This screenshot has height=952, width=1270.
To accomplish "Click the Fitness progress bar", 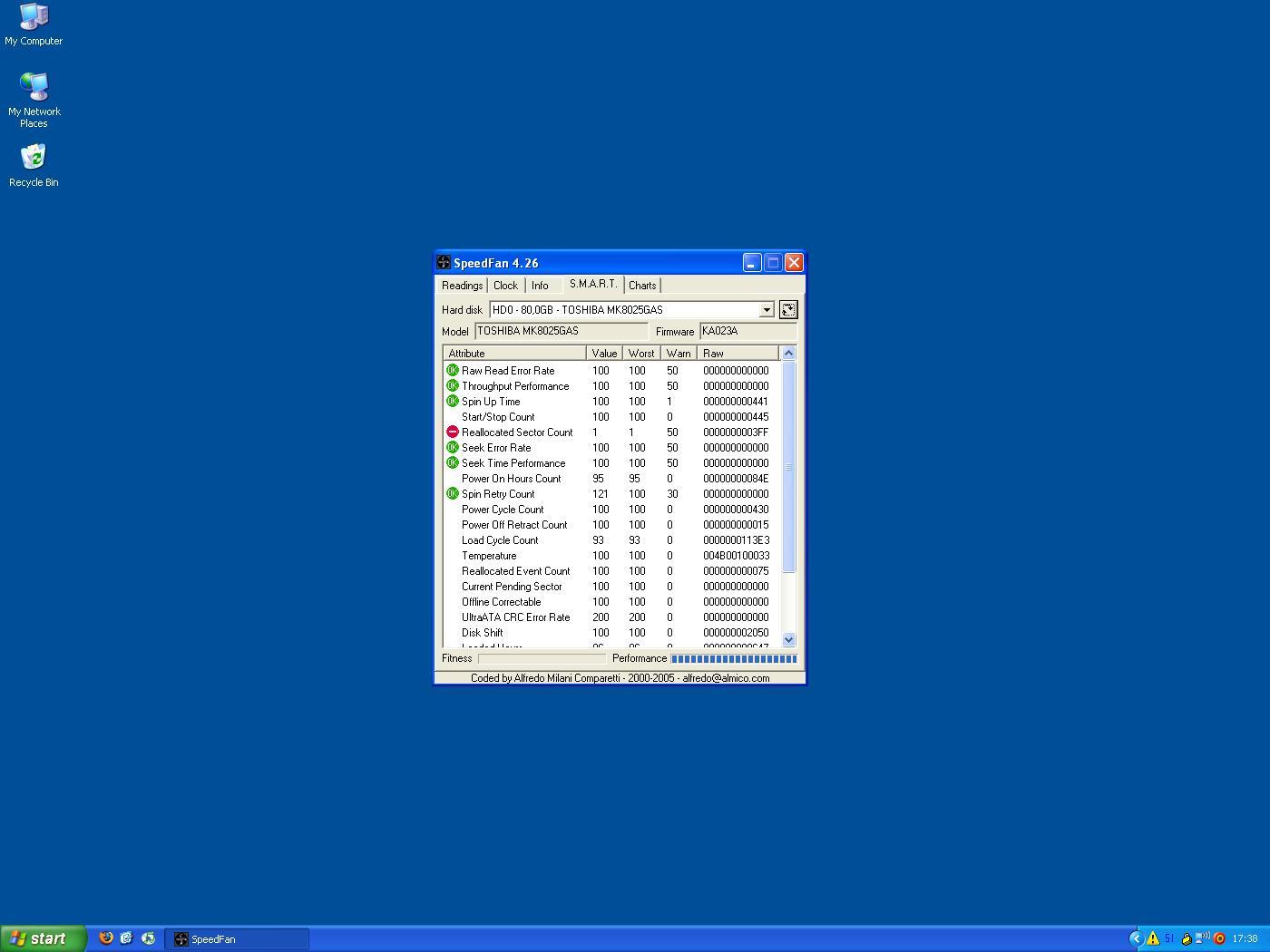I will pyautogui.click(x=542, y=659).
